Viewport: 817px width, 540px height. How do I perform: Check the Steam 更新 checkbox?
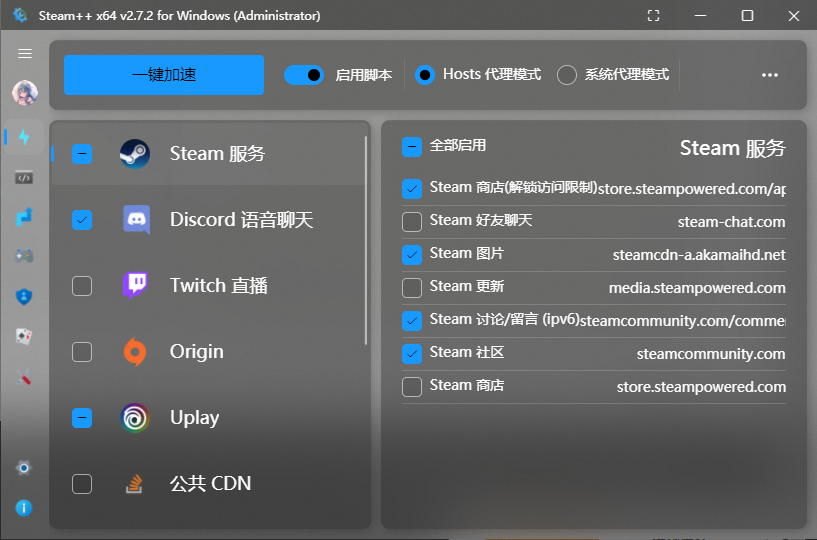[412, 288]
